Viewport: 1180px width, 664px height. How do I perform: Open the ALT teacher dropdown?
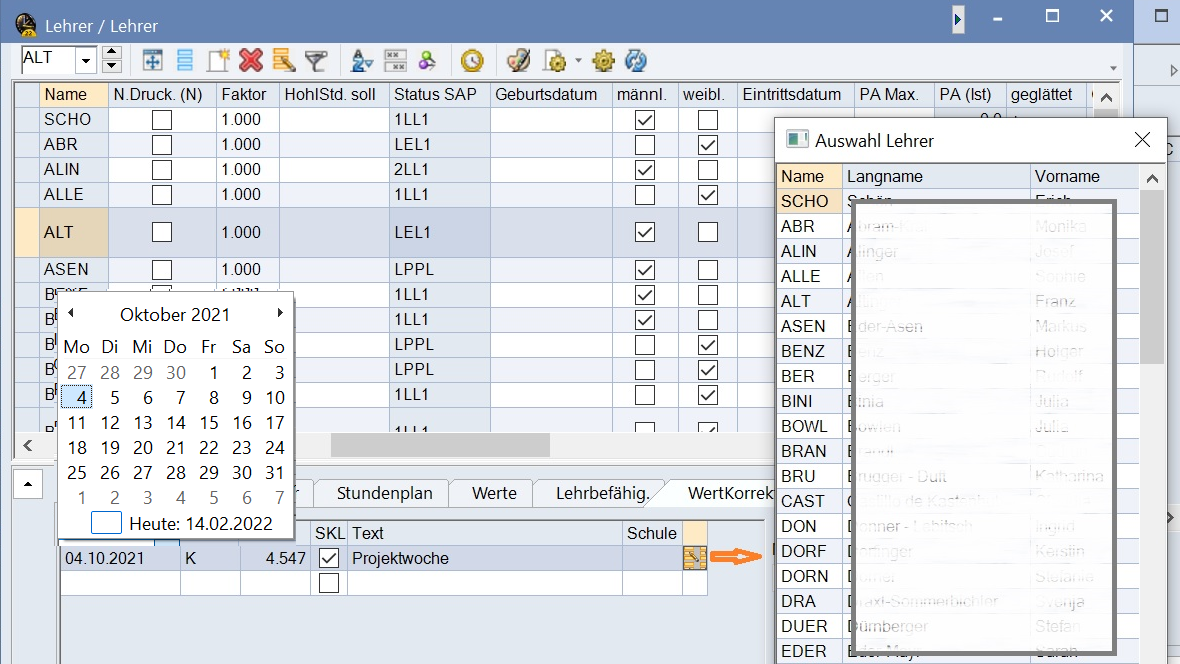click(86, 60)
